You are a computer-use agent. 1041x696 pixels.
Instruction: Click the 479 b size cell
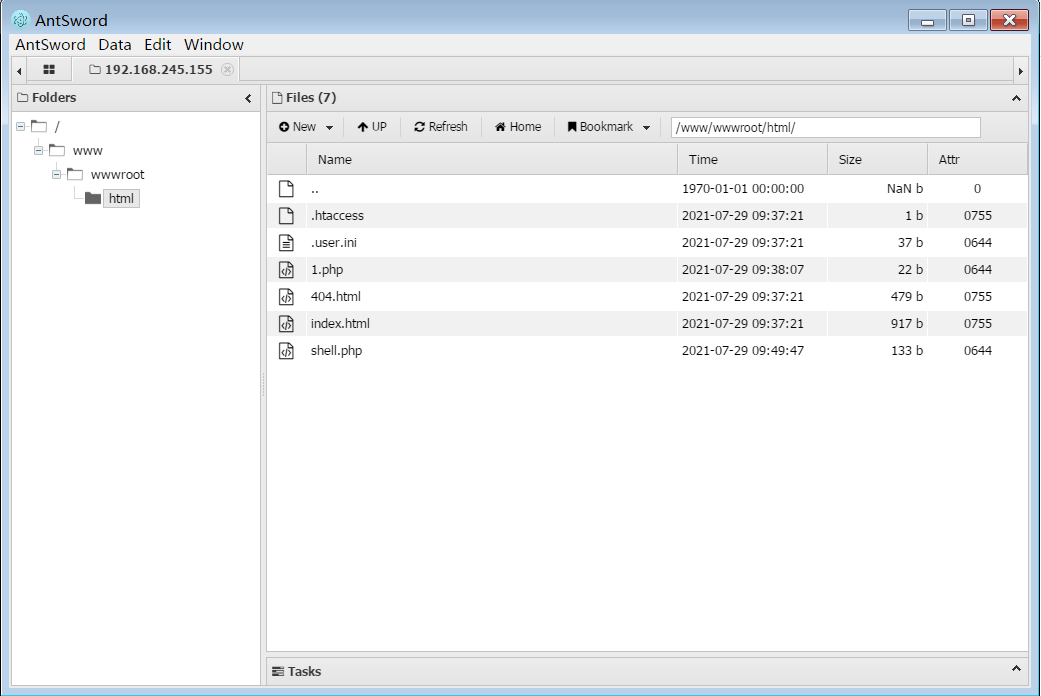(907, 297)
